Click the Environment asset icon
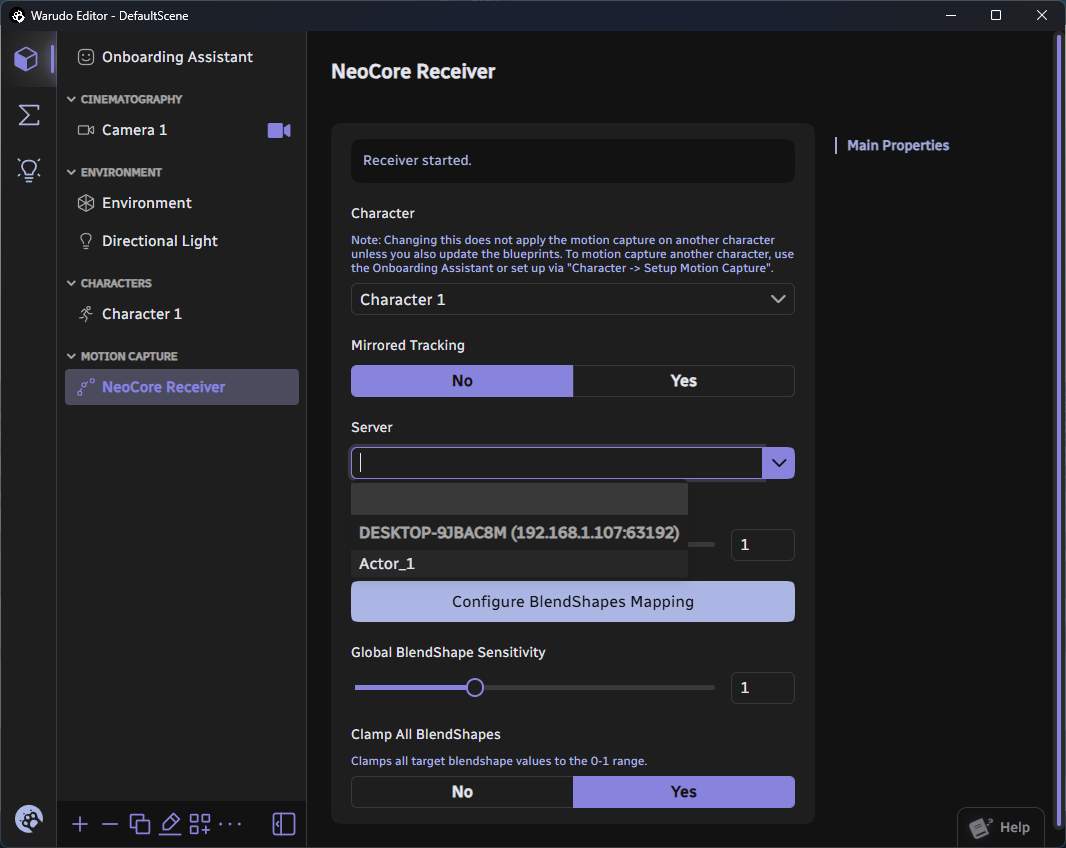 [86, 203]
